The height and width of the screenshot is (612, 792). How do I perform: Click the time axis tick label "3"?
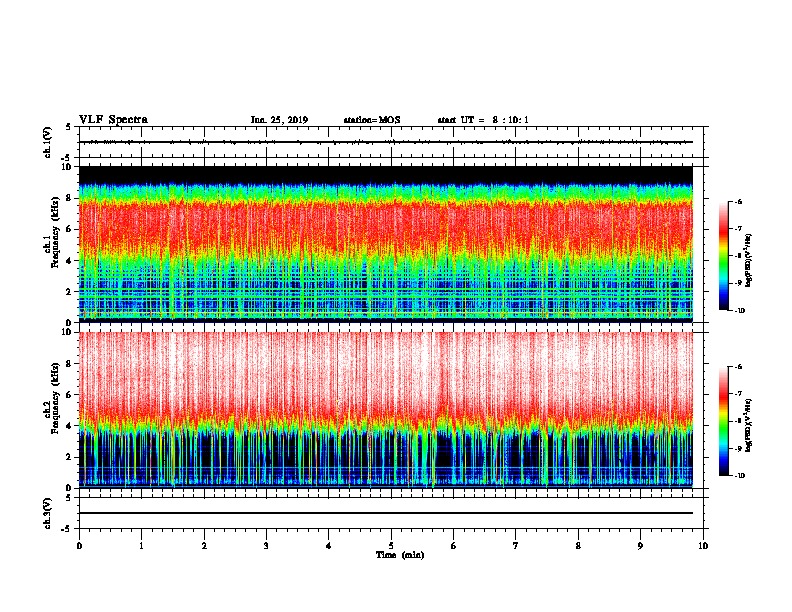tap(266, 546)
